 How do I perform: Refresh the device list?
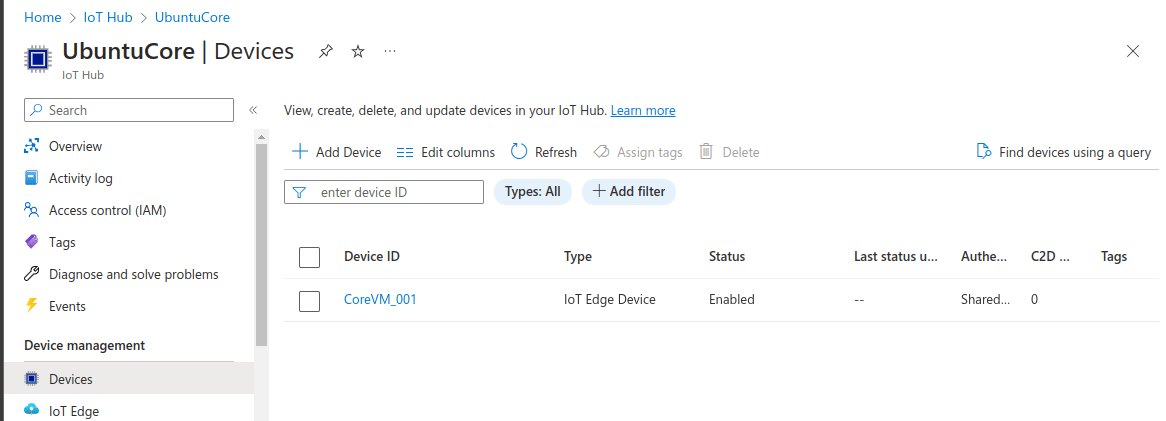click(544, 152)
